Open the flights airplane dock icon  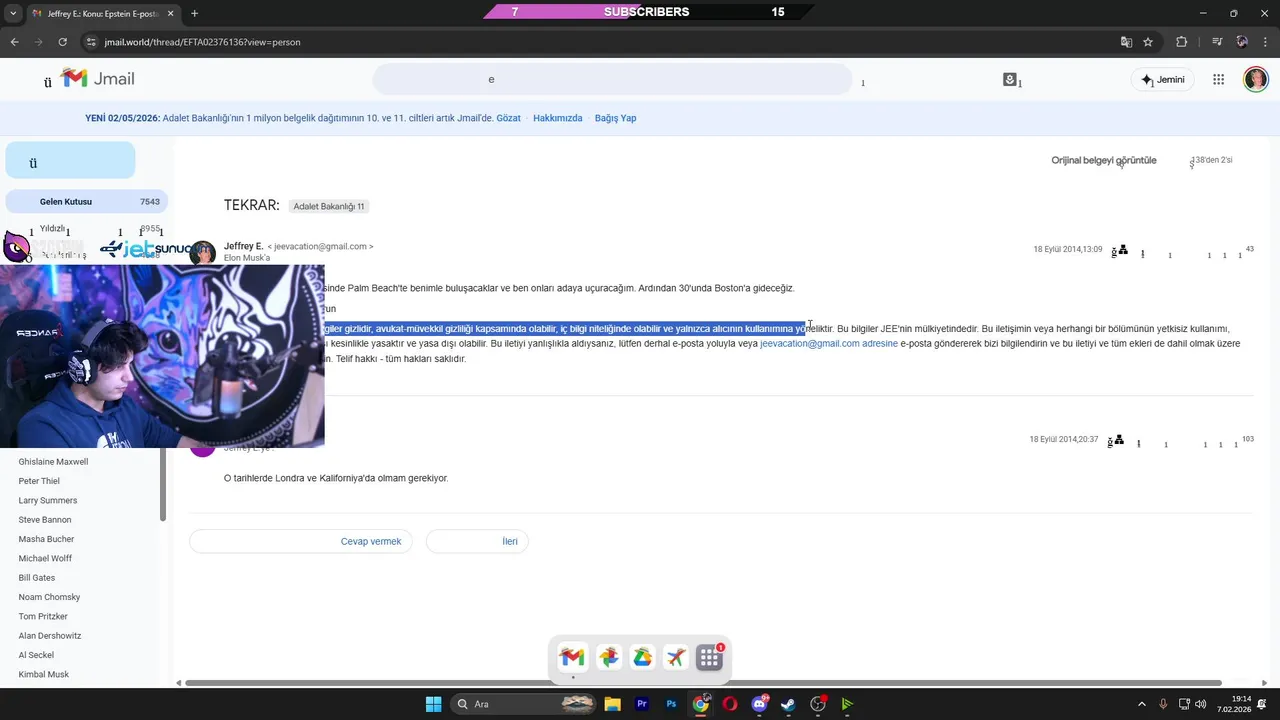coord(676,657)
